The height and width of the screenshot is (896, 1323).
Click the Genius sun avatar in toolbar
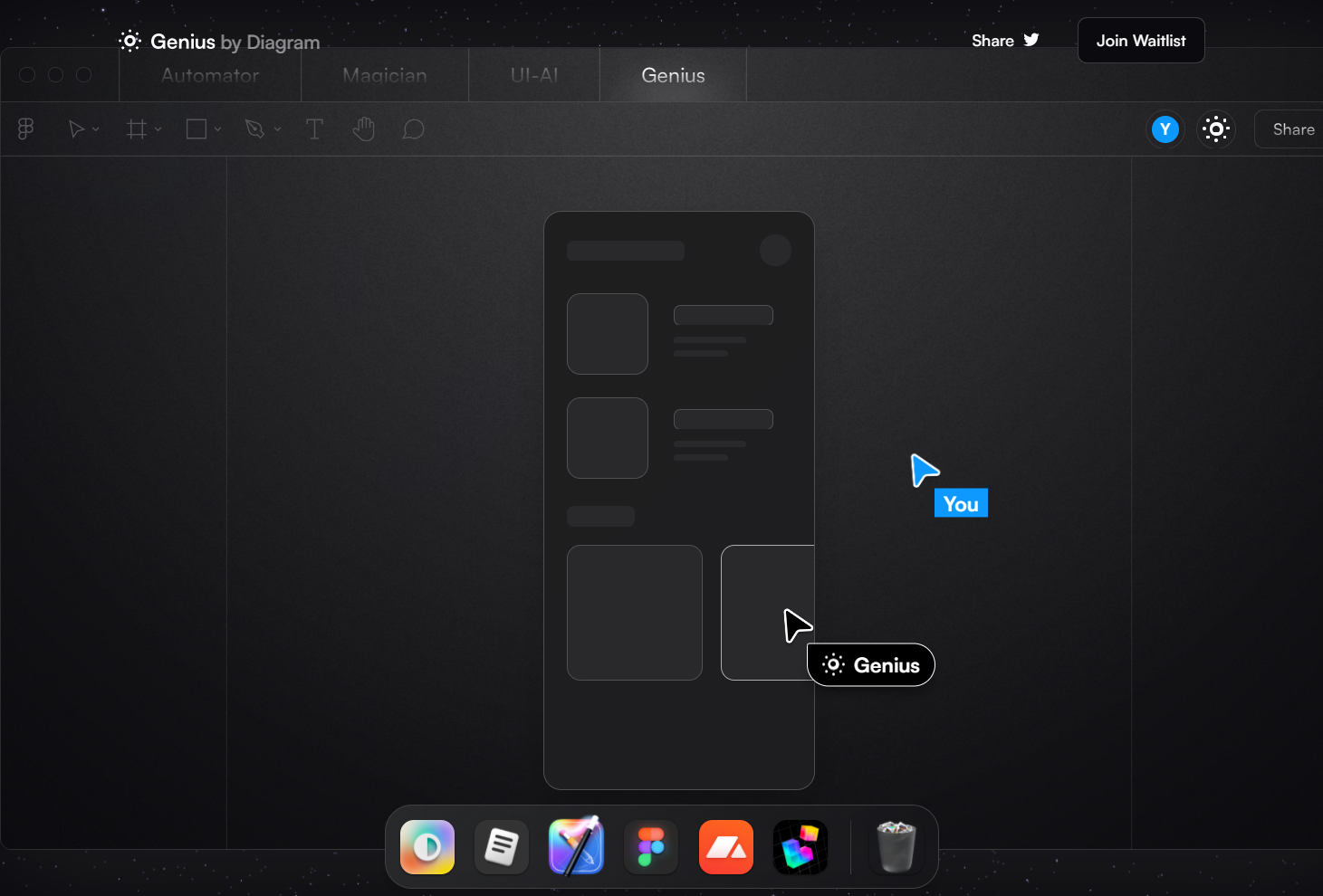point(1216,129)
